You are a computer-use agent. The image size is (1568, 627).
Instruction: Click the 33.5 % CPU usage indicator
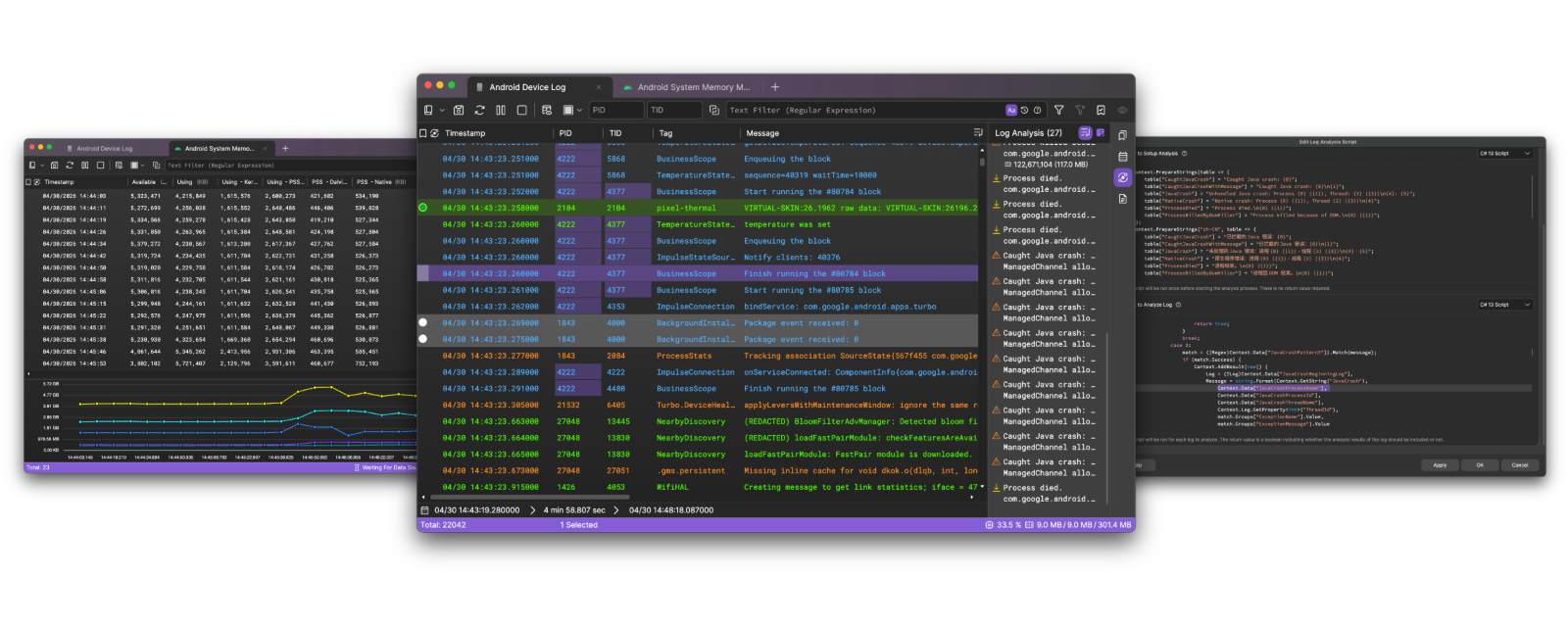tap(1004, 525)
